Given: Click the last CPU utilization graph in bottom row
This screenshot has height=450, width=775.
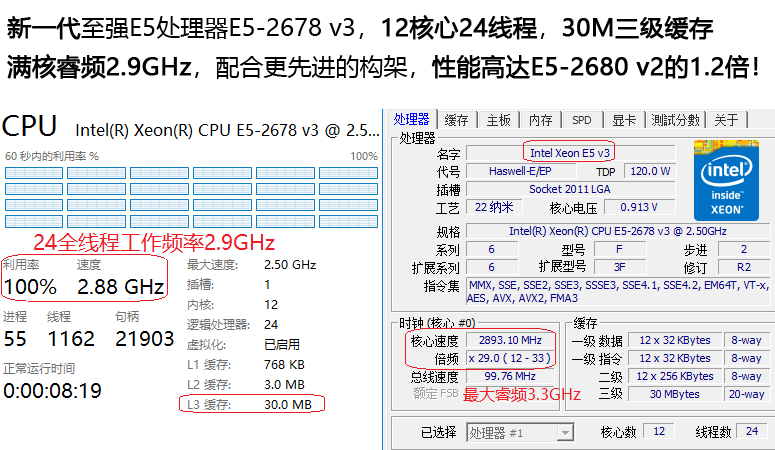Looking at the screenshot, I should tap(348, 221).
